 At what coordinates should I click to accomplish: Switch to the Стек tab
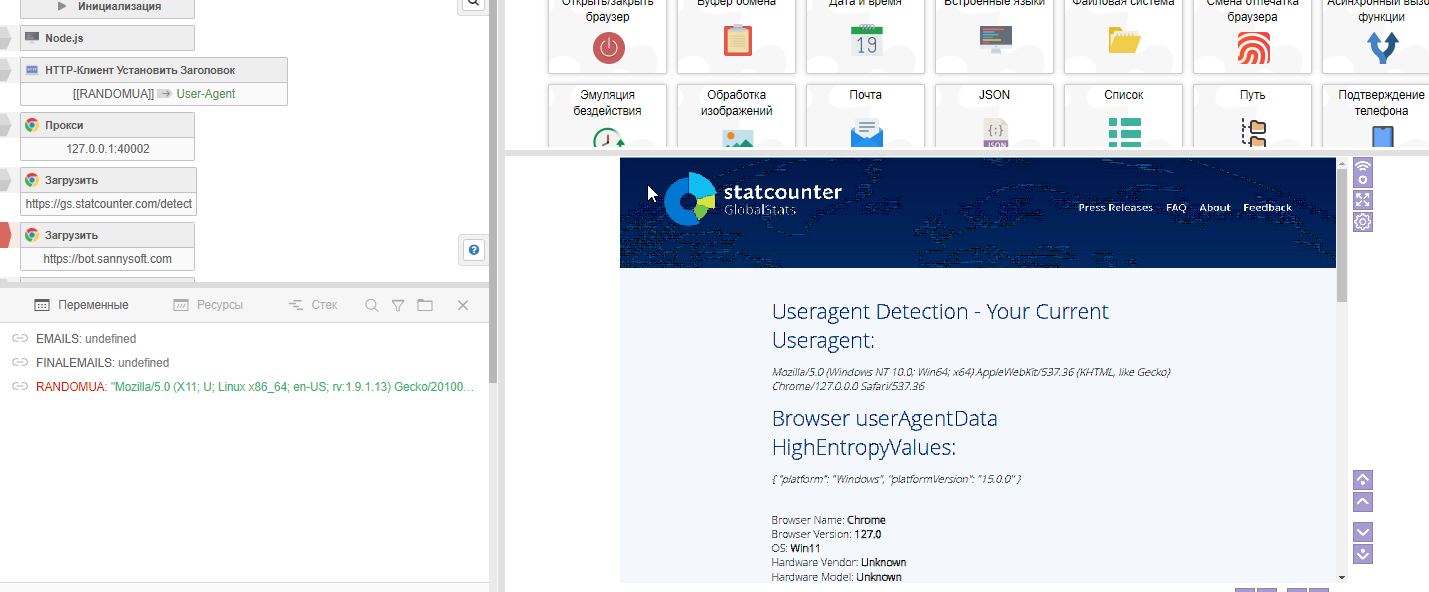pyautogui.click(x=313, y=305)
